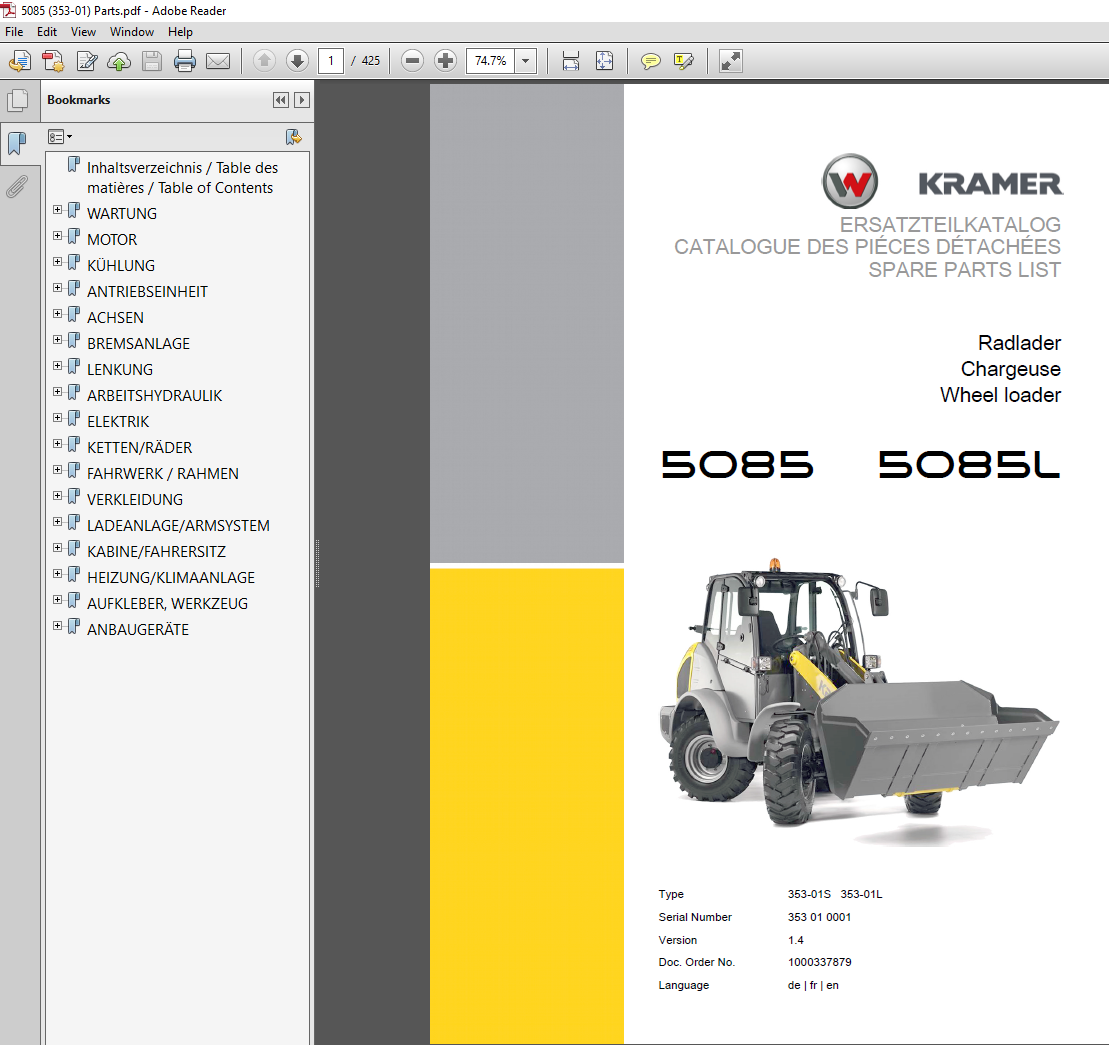Expand the ELEKTRIK bookmark node
Image resolution: width=1109 pixels, height=1045 pixels.
(x=58, y=418)
